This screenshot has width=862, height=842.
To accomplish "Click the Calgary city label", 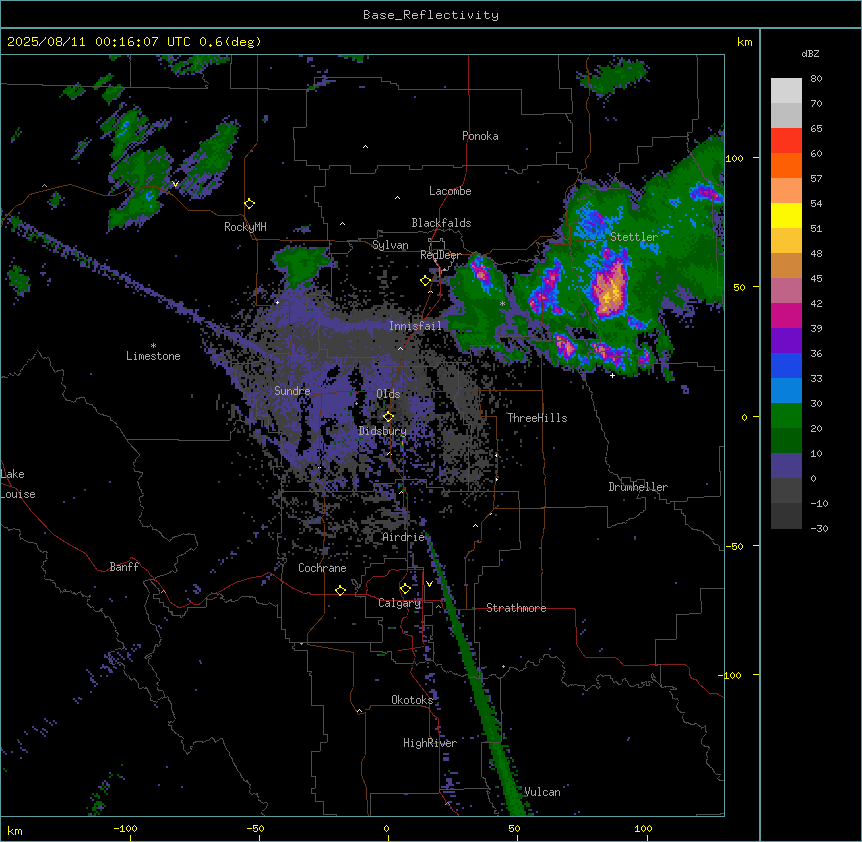I will click(399, 603).
